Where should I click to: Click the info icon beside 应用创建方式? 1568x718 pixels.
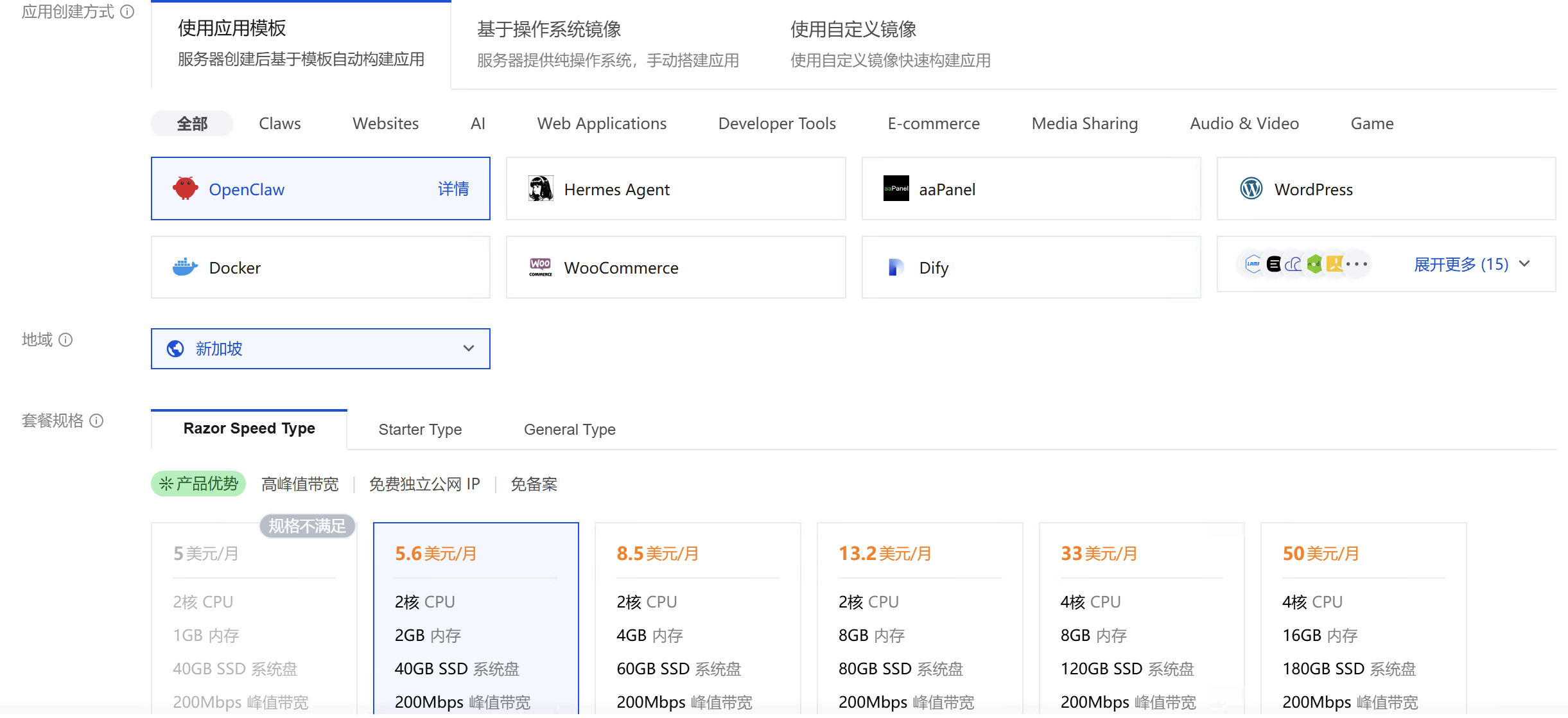click(x=128, y=12)
